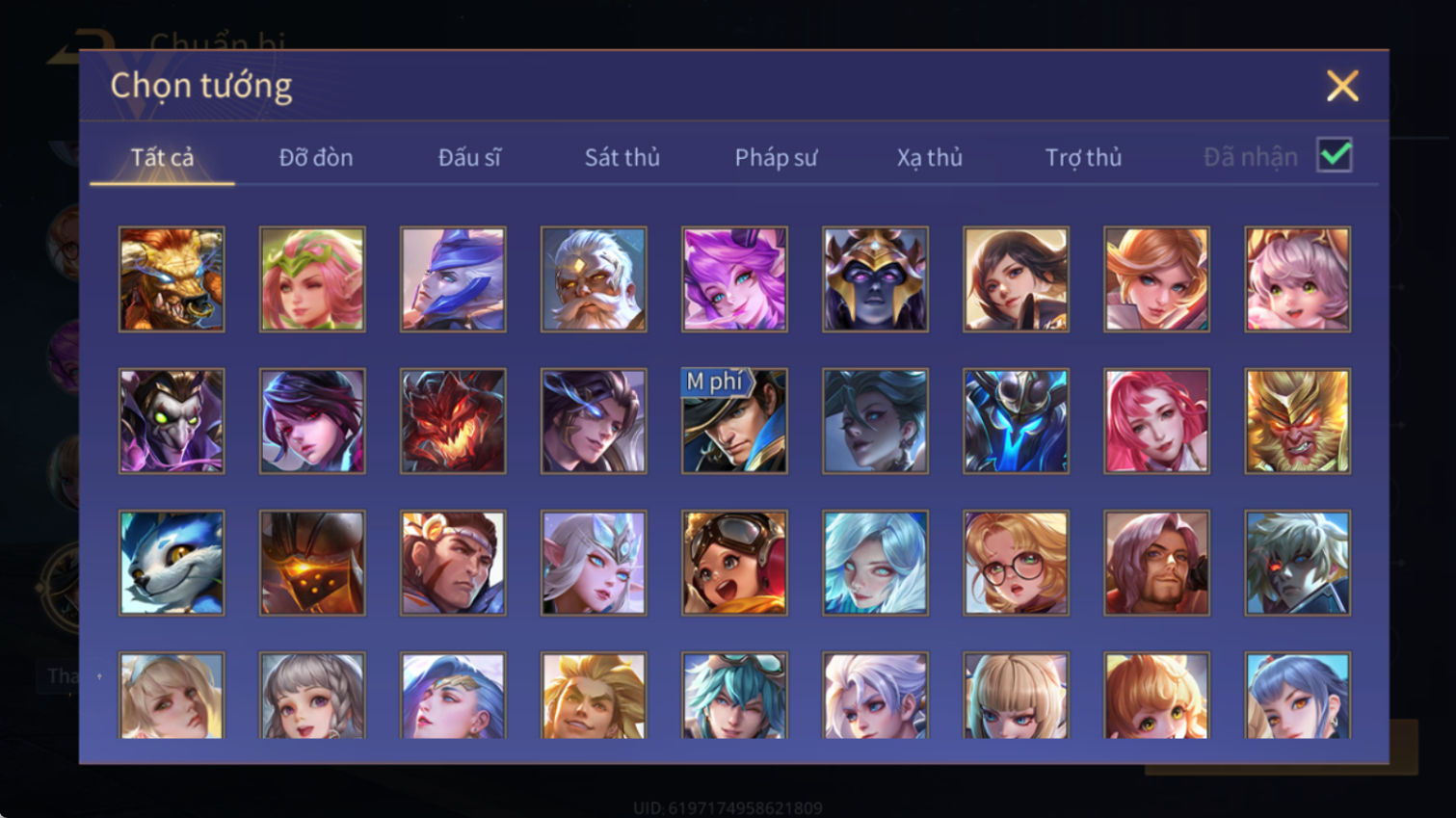Open the Trợ thủ tab
This screenshot has width=1456, height=818.
pos(1083,157)
